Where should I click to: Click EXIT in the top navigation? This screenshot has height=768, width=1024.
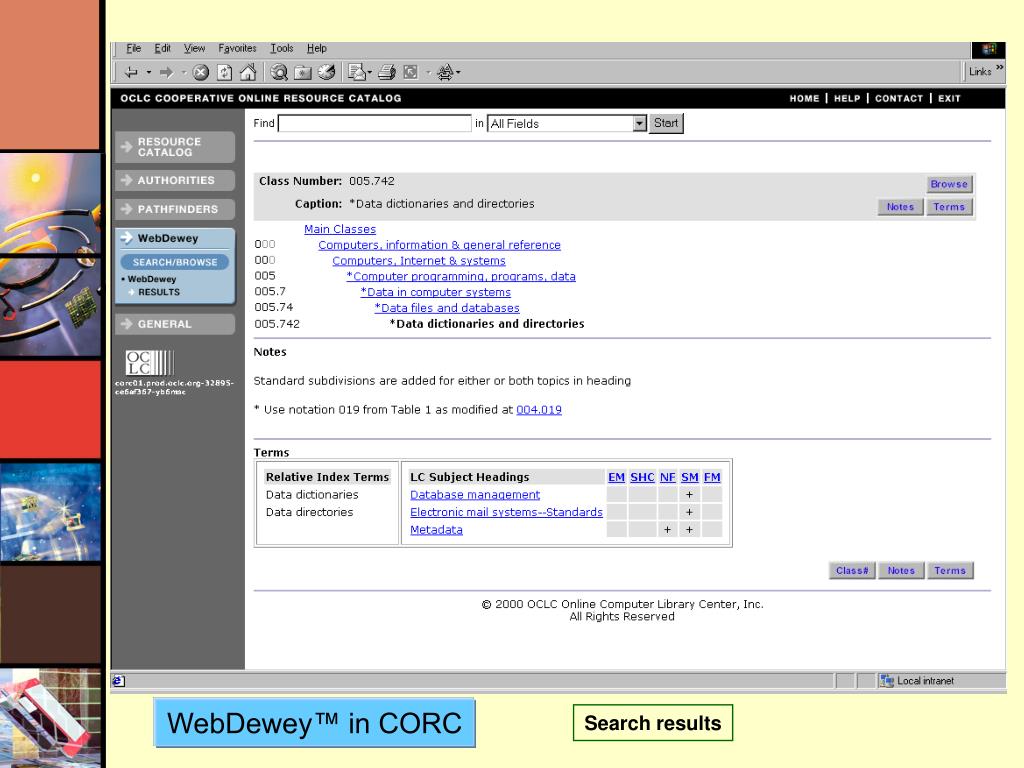[949, 99]
